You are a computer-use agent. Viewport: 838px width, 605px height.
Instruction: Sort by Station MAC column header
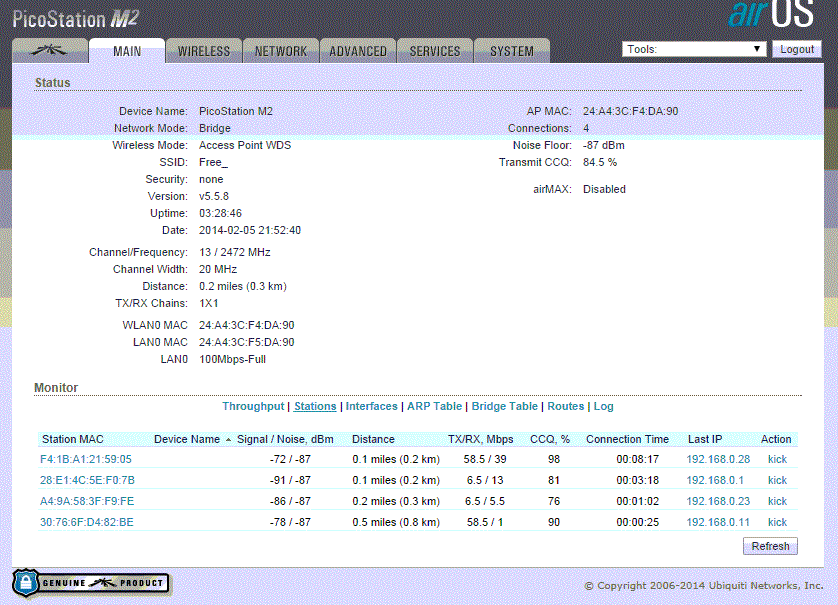coord(73,439)
